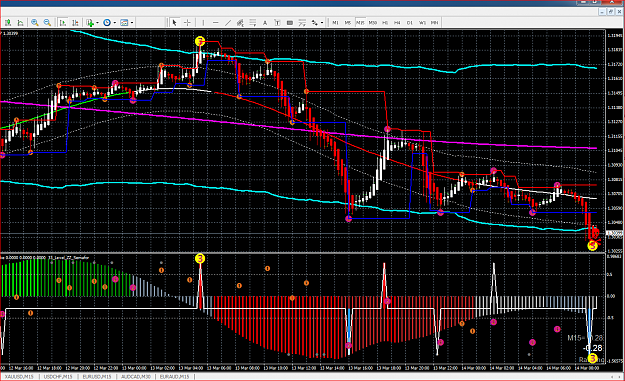Restore the inner chart window
The image size is (625, 381).
pyautogui.click(x=610, y=12)
